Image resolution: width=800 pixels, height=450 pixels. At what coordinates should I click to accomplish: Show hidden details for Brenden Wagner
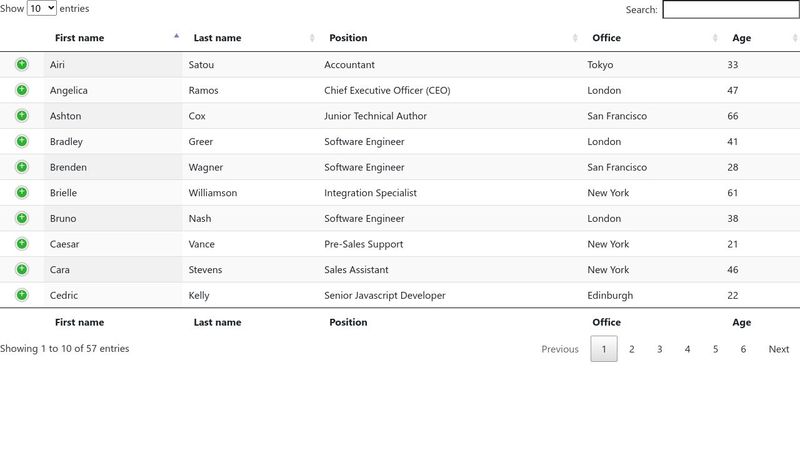[22, 167]
